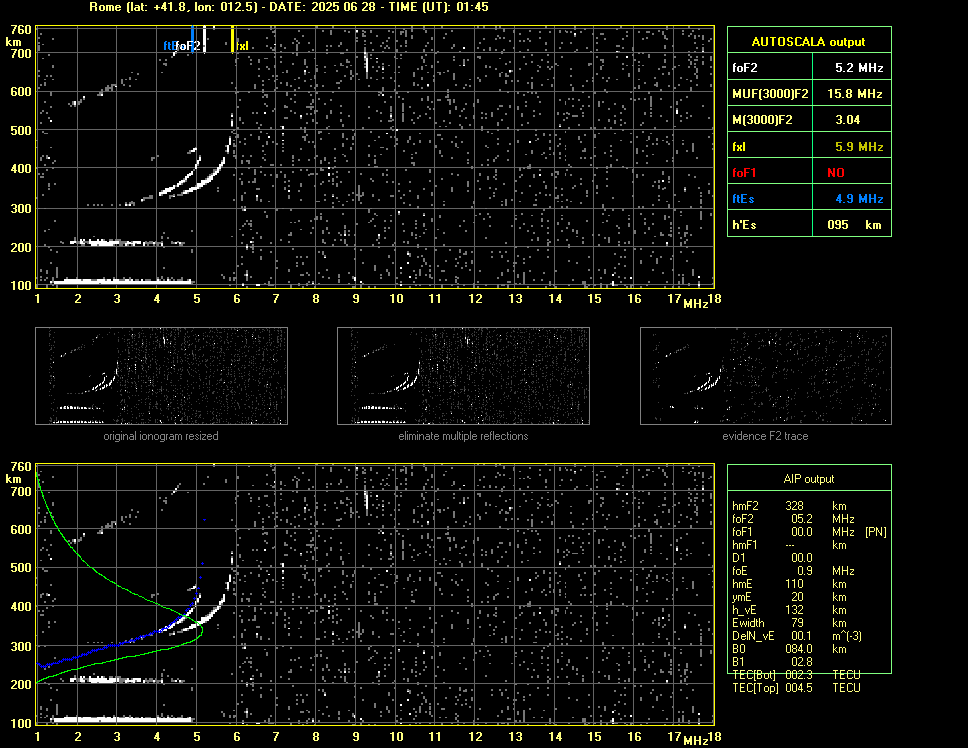
Task: Click the red 'foF1' row label
Action: [x=744, y=173]
